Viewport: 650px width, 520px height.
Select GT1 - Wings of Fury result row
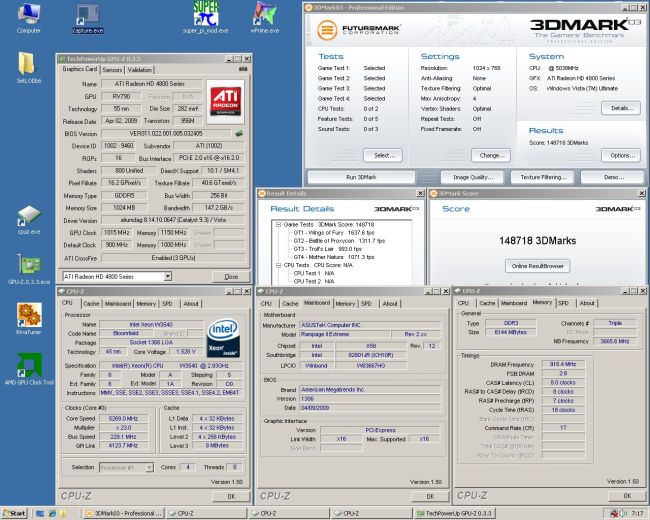click(334, 233)
